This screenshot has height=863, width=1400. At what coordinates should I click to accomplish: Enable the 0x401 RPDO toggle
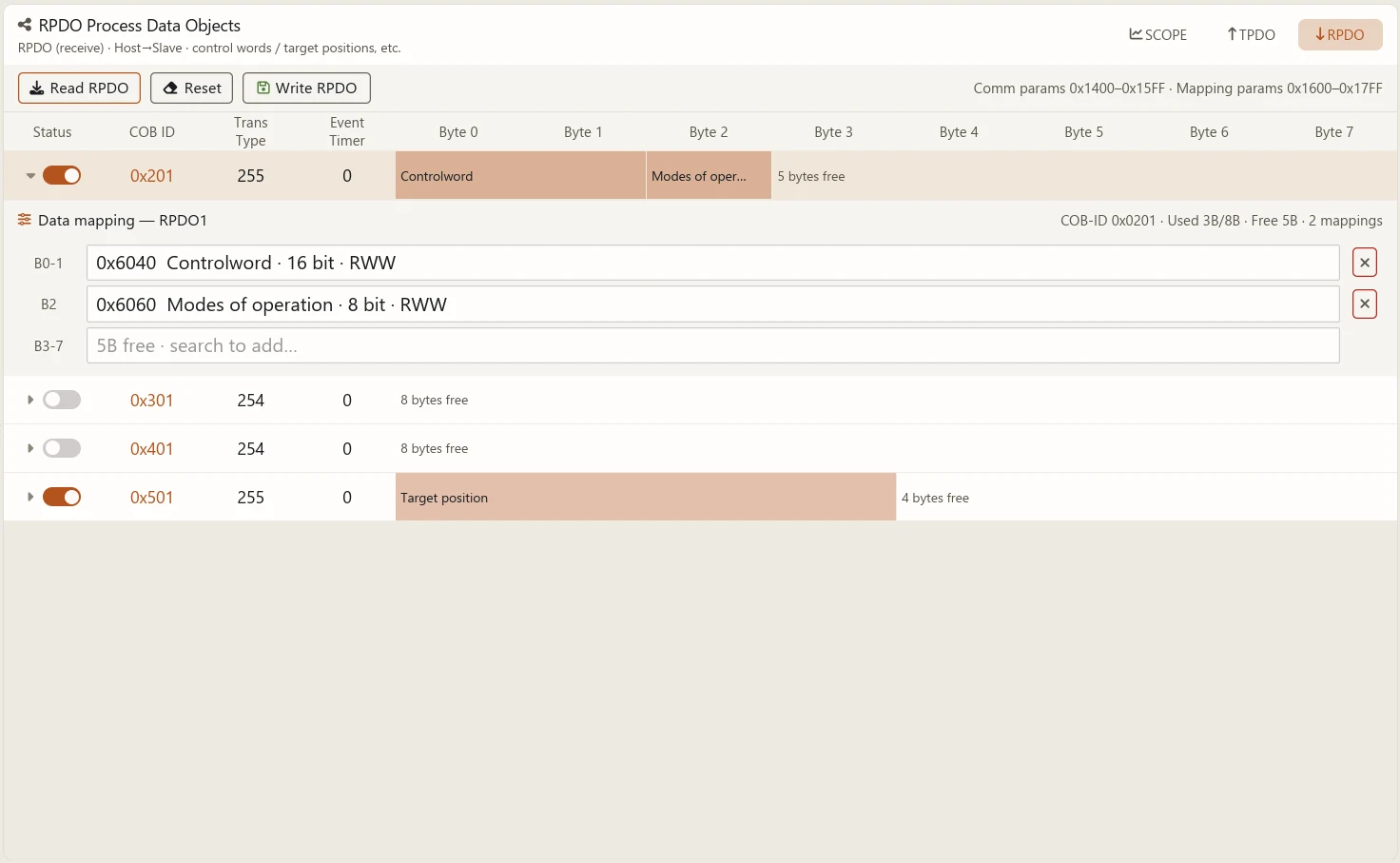pyautogui.click(x=62, y=448)
